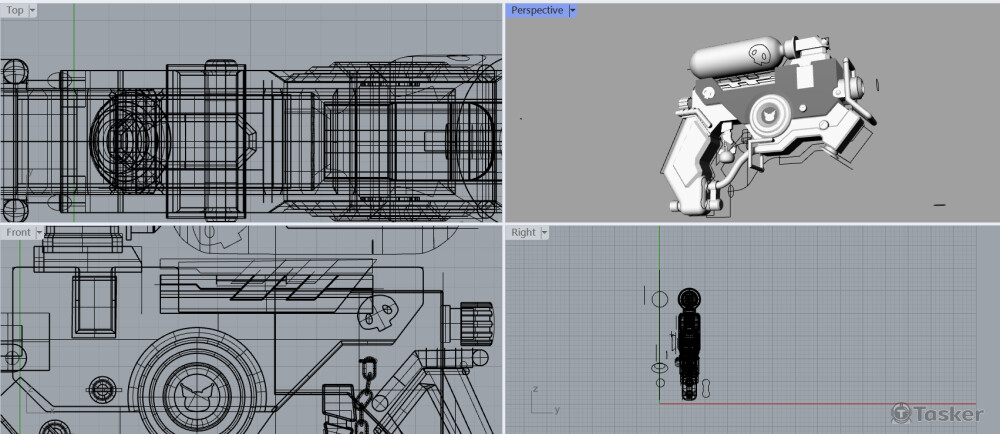Select the open circle curve in Right view

click(x=659, y=299)
